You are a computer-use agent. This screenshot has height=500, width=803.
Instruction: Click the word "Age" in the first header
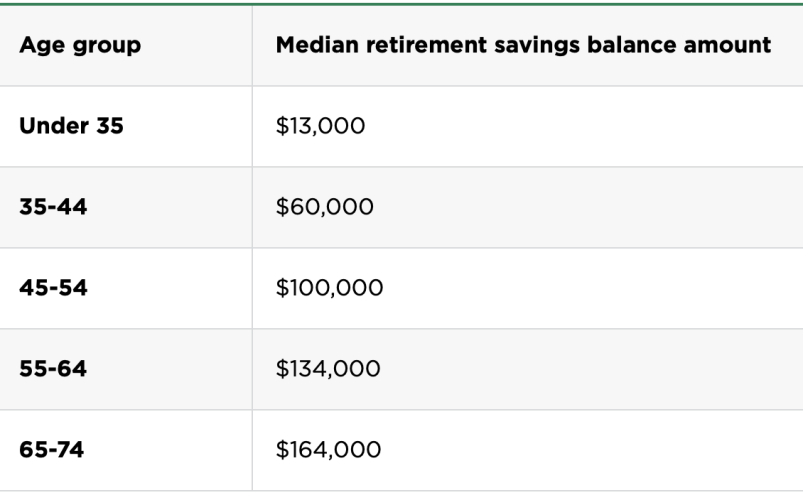coord(39,46)
